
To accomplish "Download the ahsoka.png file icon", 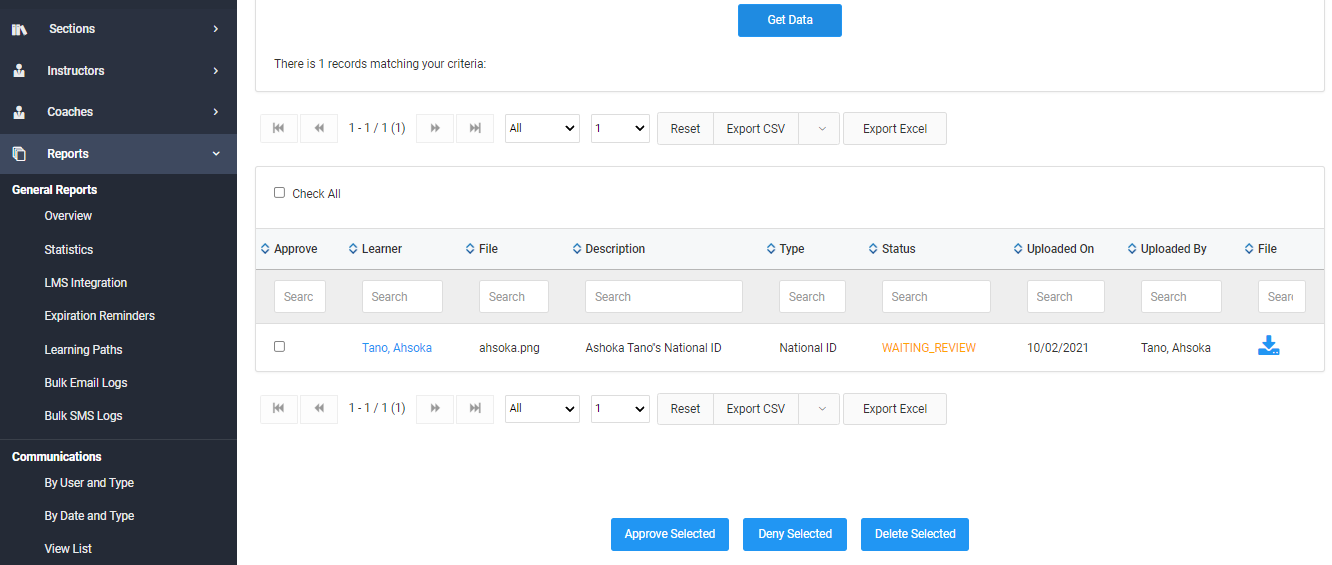I will click(x=1268, y=347).
